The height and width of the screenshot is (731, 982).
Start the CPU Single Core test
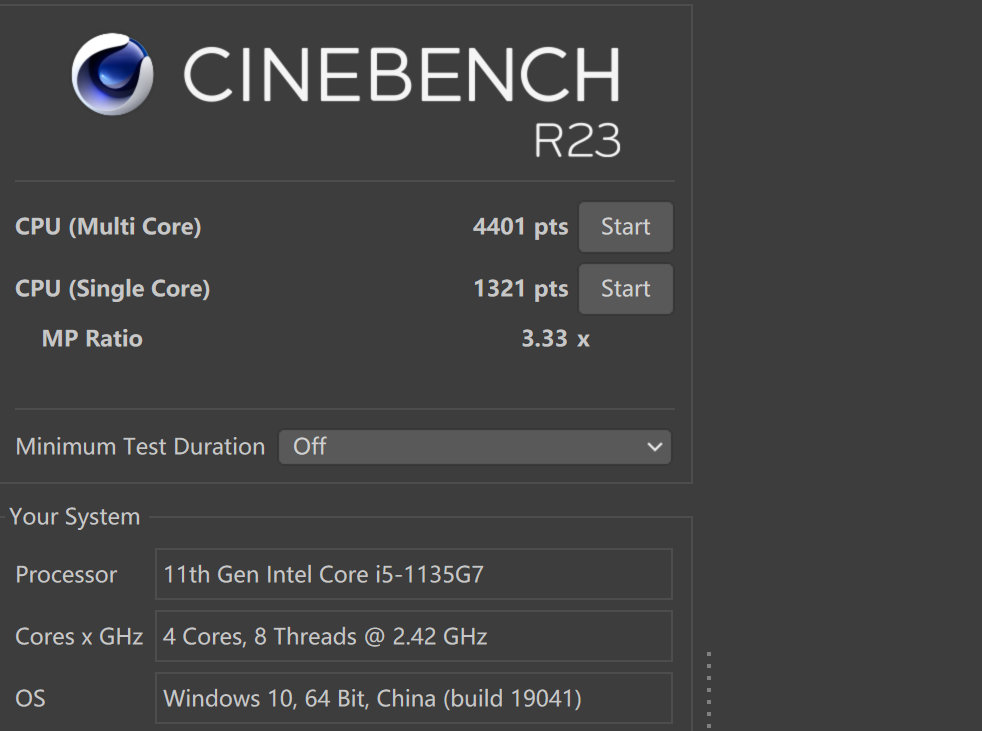coord(625,289)
